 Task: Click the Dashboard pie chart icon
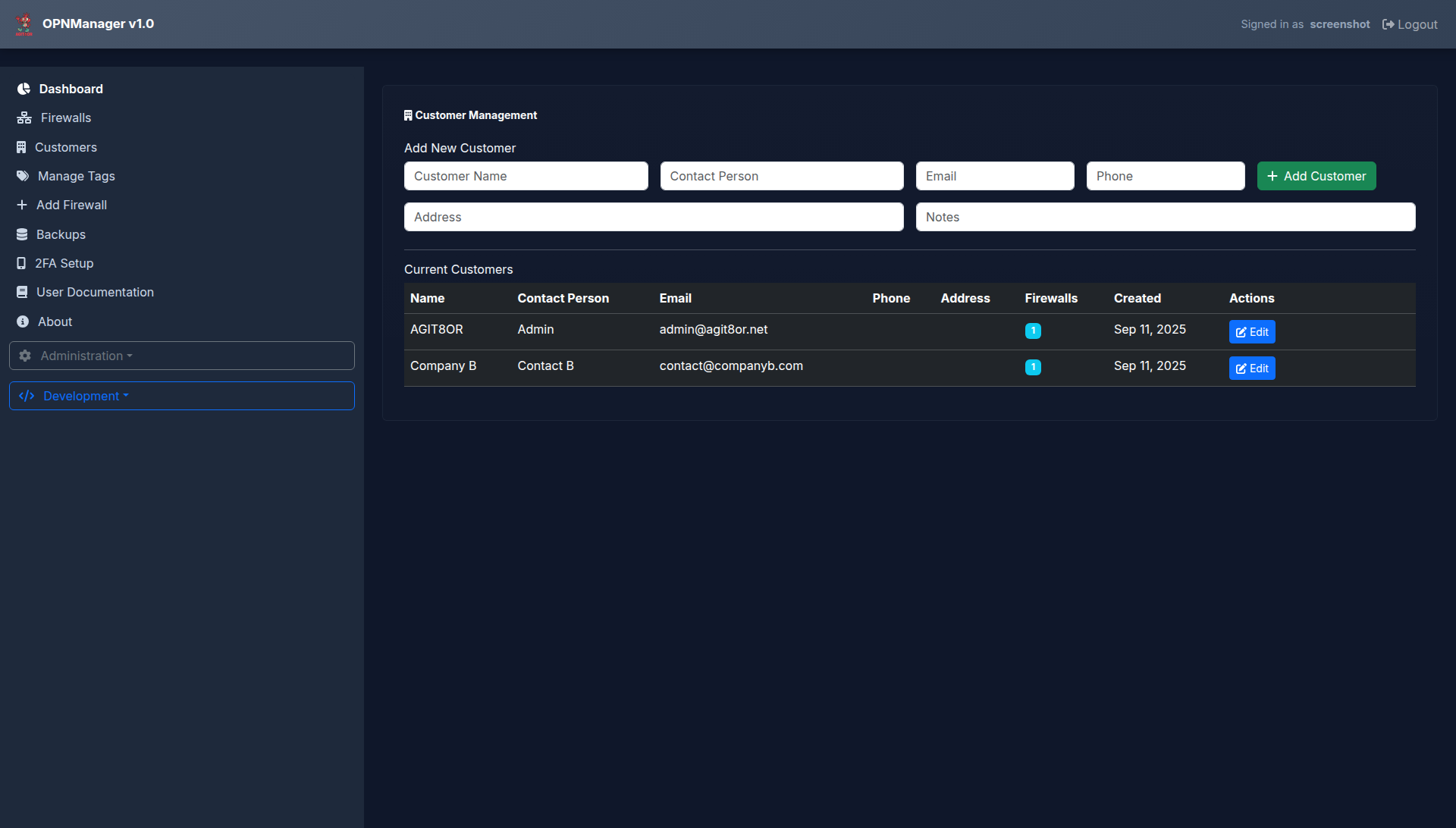click(x=24, y=89)
